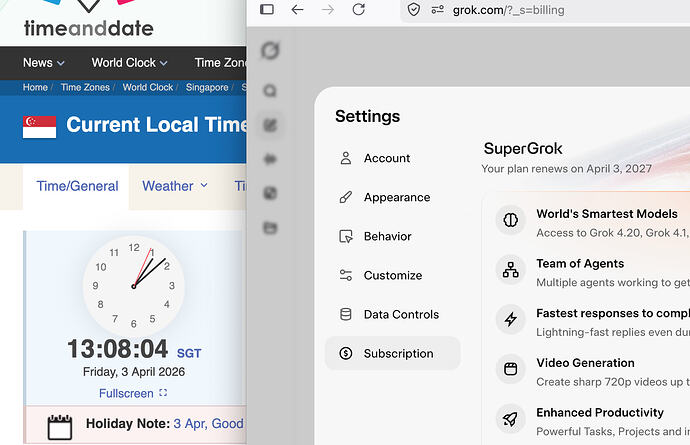Click the Data Controls database icon

point(346,314)
